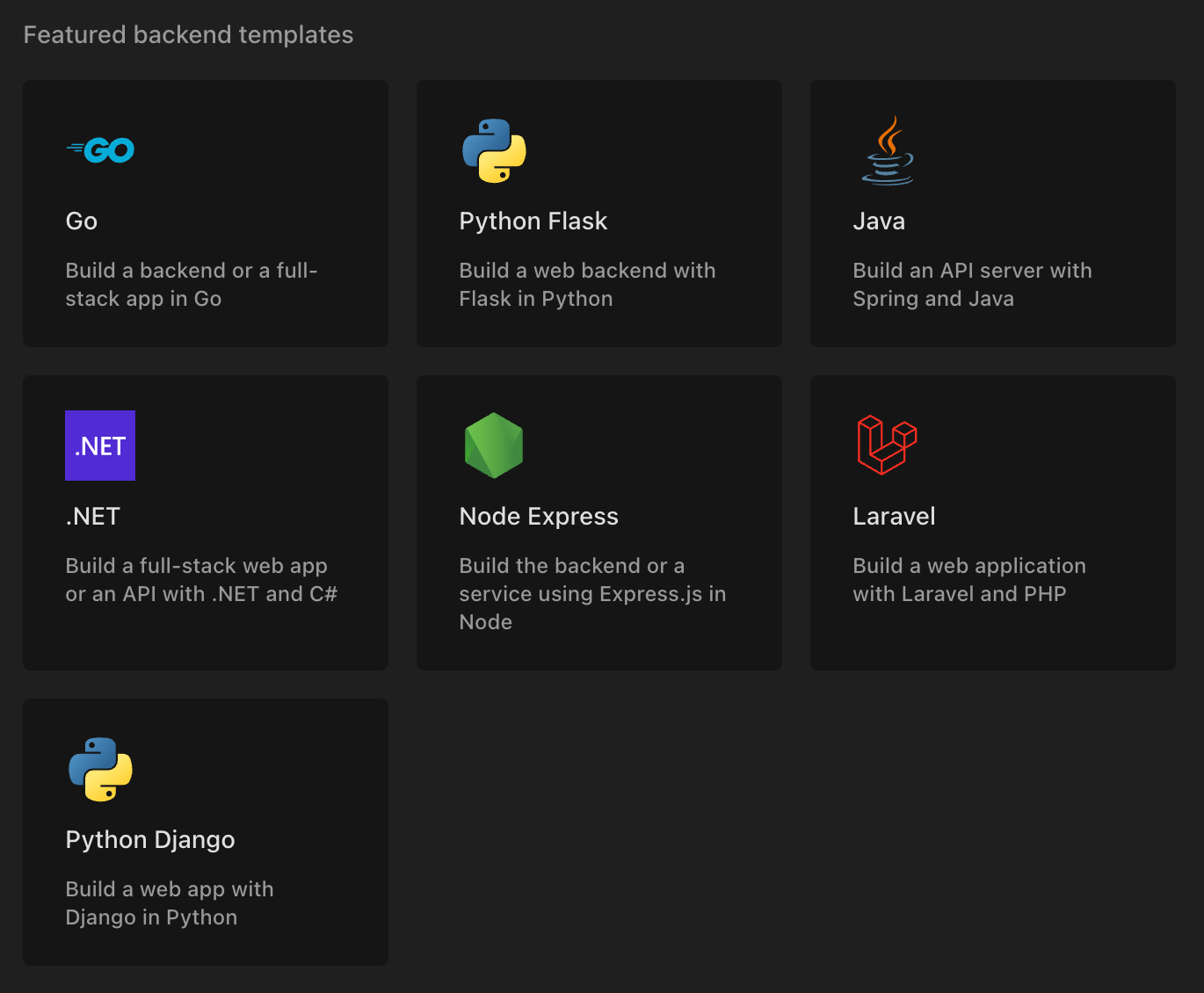Click 'Build a web backend with Flask in Python'
Viewport: 1204px width, 993px height.
(587, 285)
